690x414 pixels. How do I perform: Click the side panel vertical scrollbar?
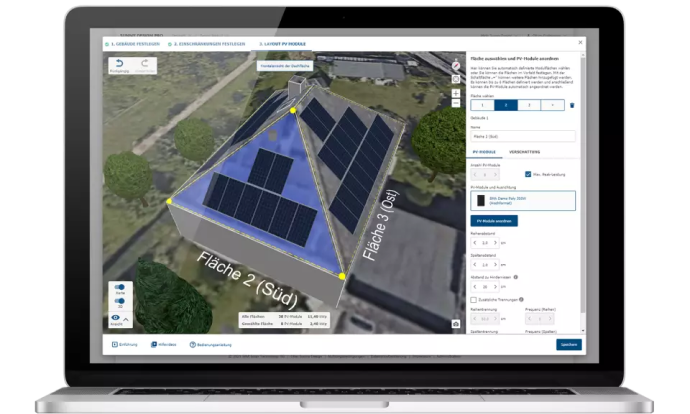(x=583, y=185)
